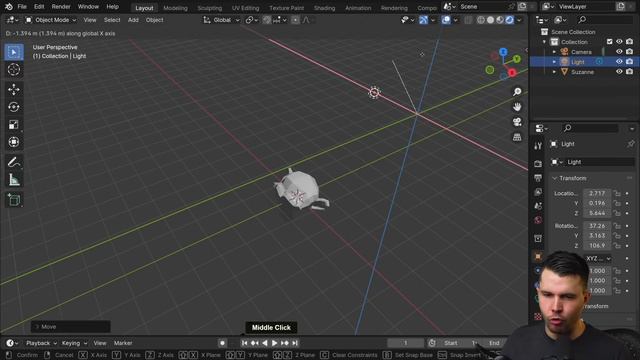Viewport: 640px width, 360px height.
Task: Select wireframe viewport shading
Action: (x=481, y=20)
